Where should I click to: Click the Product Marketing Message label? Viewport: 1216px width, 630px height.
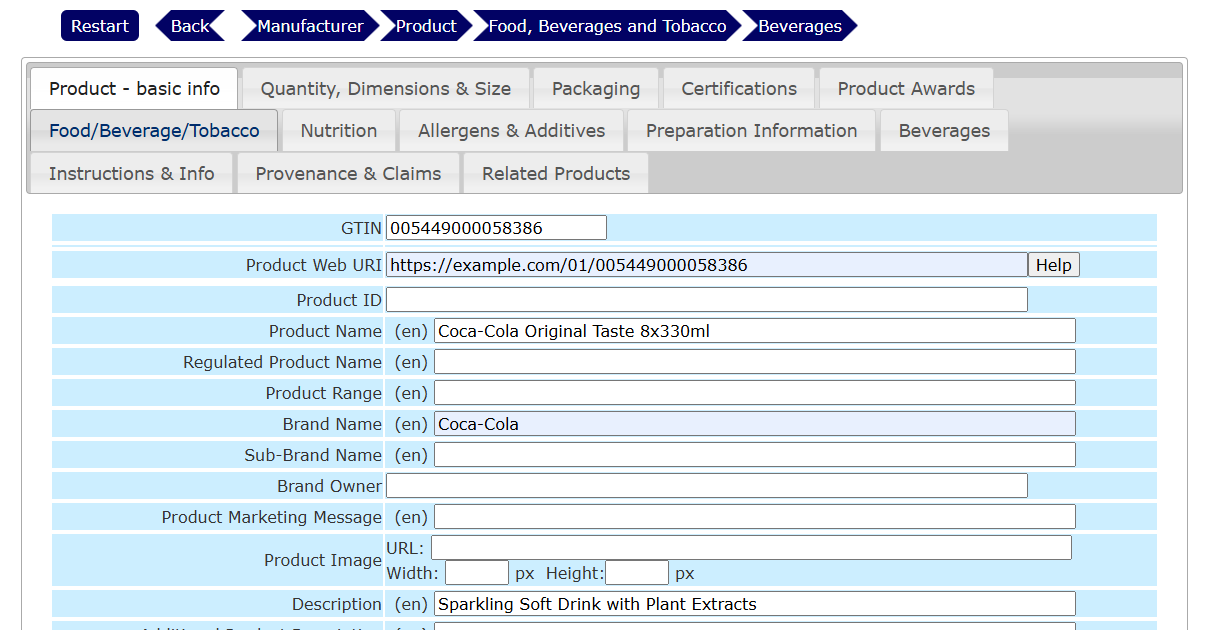[x=272, y=517]
